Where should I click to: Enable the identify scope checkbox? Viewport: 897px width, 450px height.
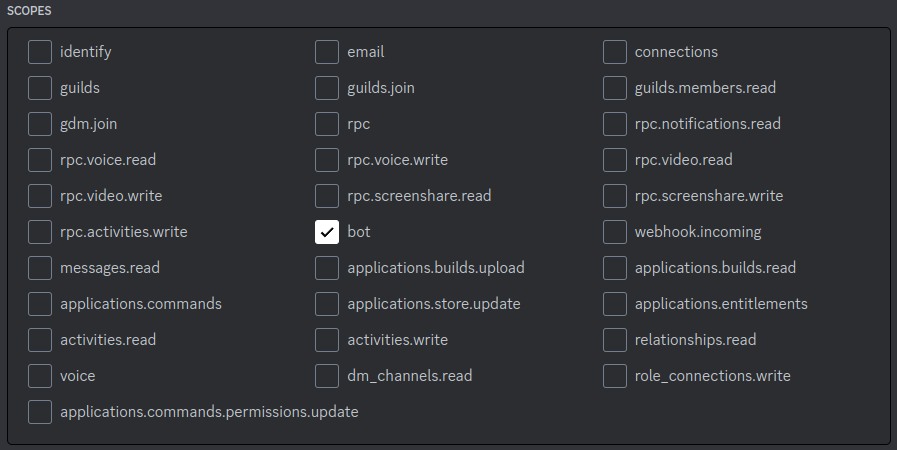(40, 52)
